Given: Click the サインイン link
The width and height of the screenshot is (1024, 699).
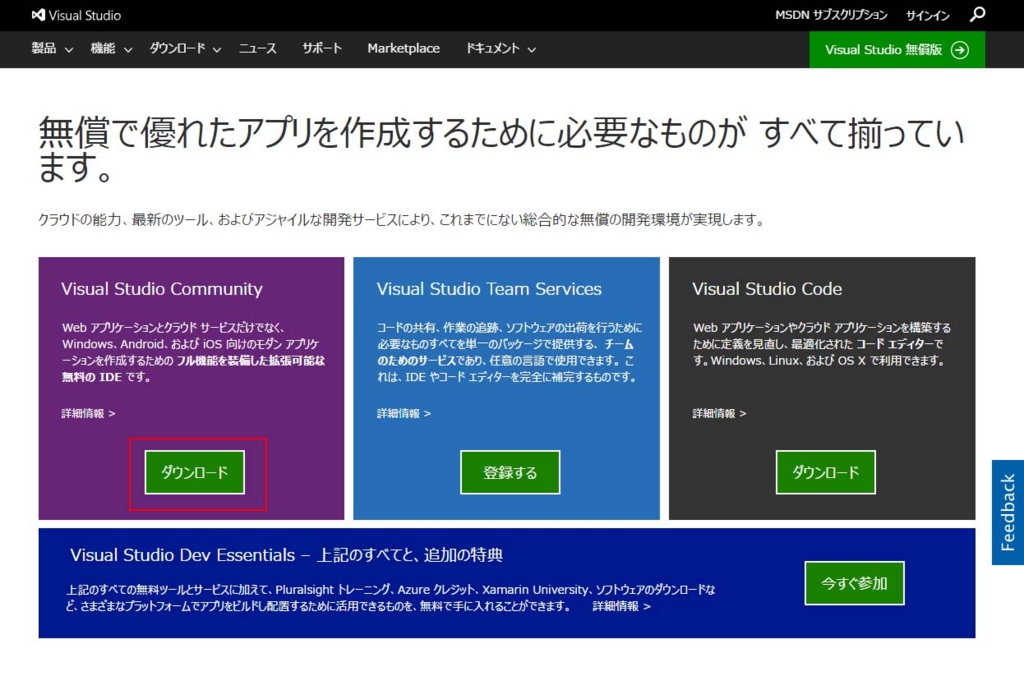Looking at the screenshot, I should click(927, 15).
